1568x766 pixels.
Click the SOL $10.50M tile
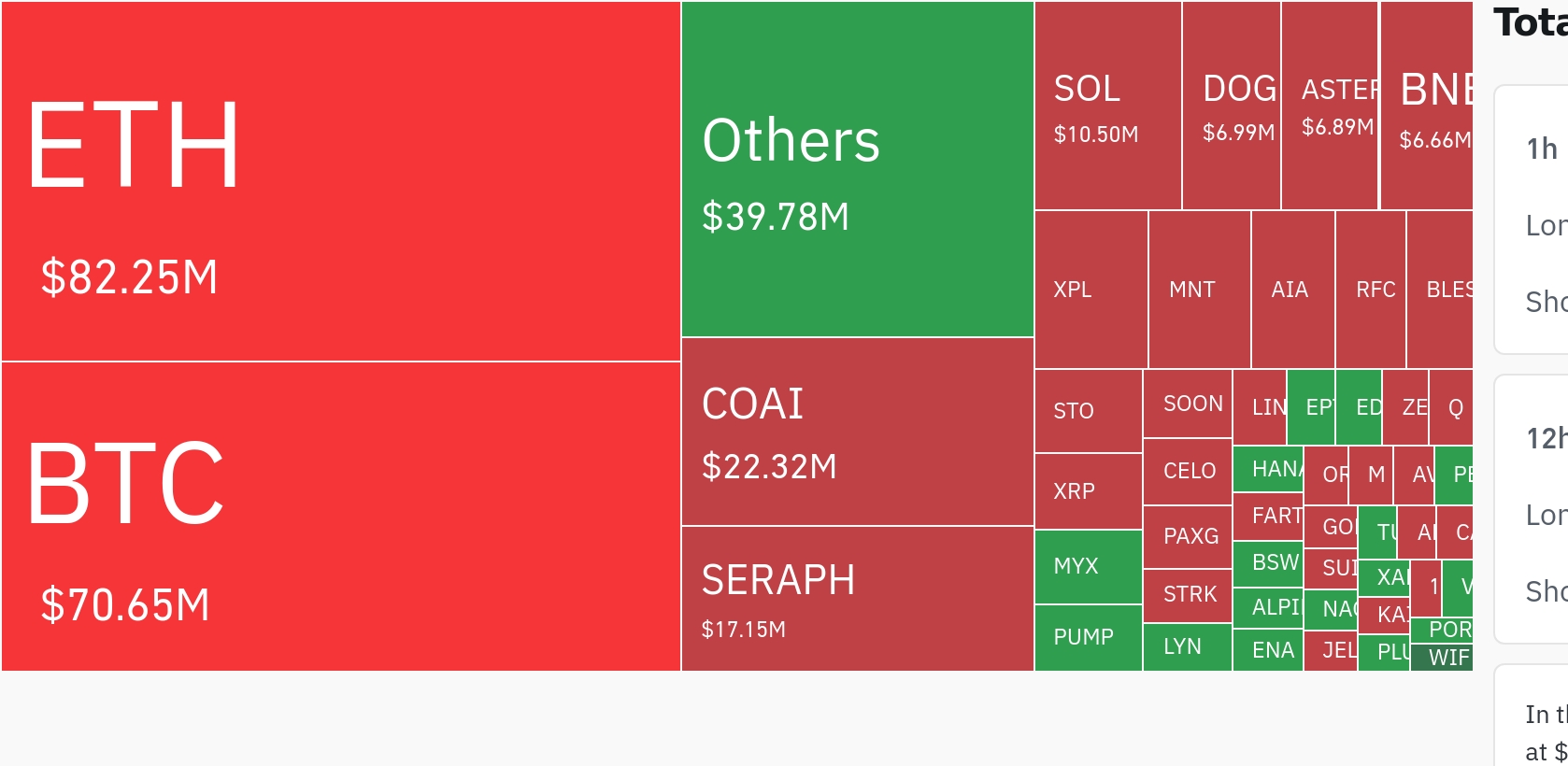pyautogui.click(x=1107, y=106)
